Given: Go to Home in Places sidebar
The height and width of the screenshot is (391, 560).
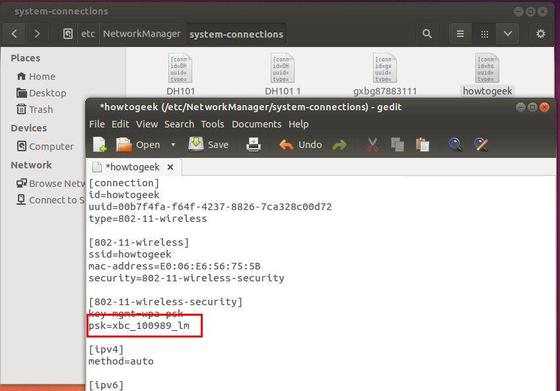Looking at the screenshot, I should point(36,76).
